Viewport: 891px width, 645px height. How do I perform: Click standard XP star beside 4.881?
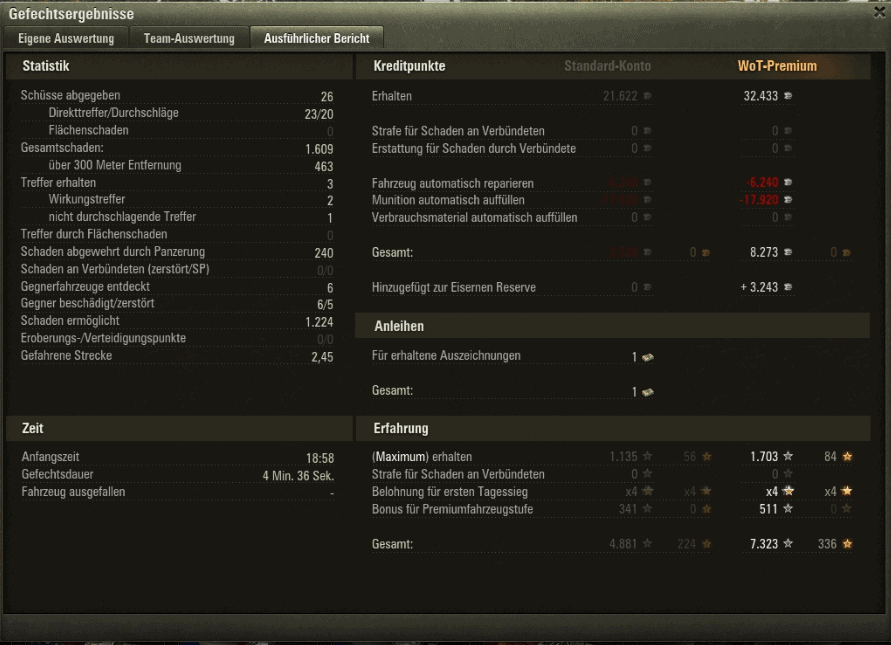point(647,544)
